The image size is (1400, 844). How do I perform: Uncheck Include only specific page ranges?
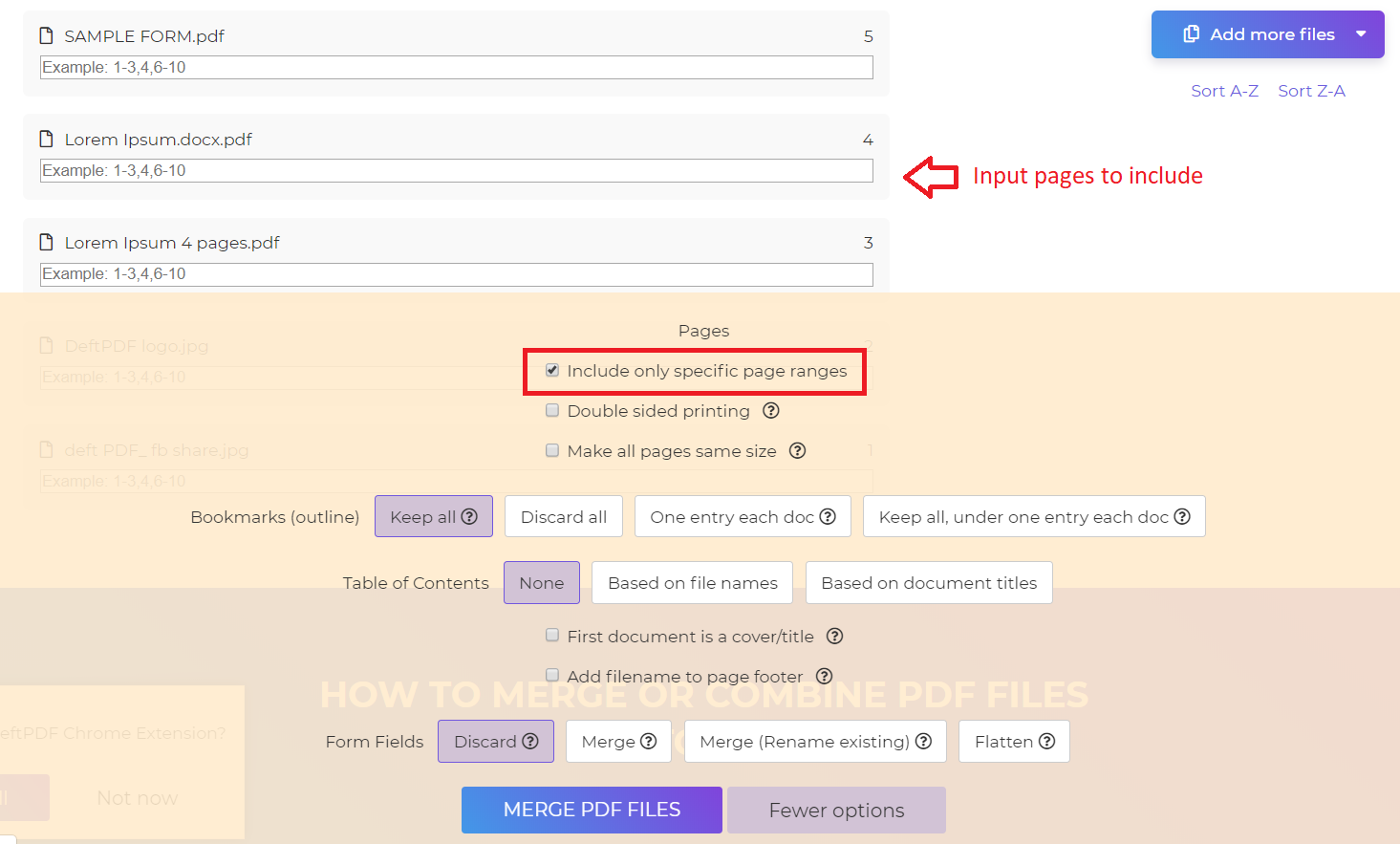pos(552,370)
